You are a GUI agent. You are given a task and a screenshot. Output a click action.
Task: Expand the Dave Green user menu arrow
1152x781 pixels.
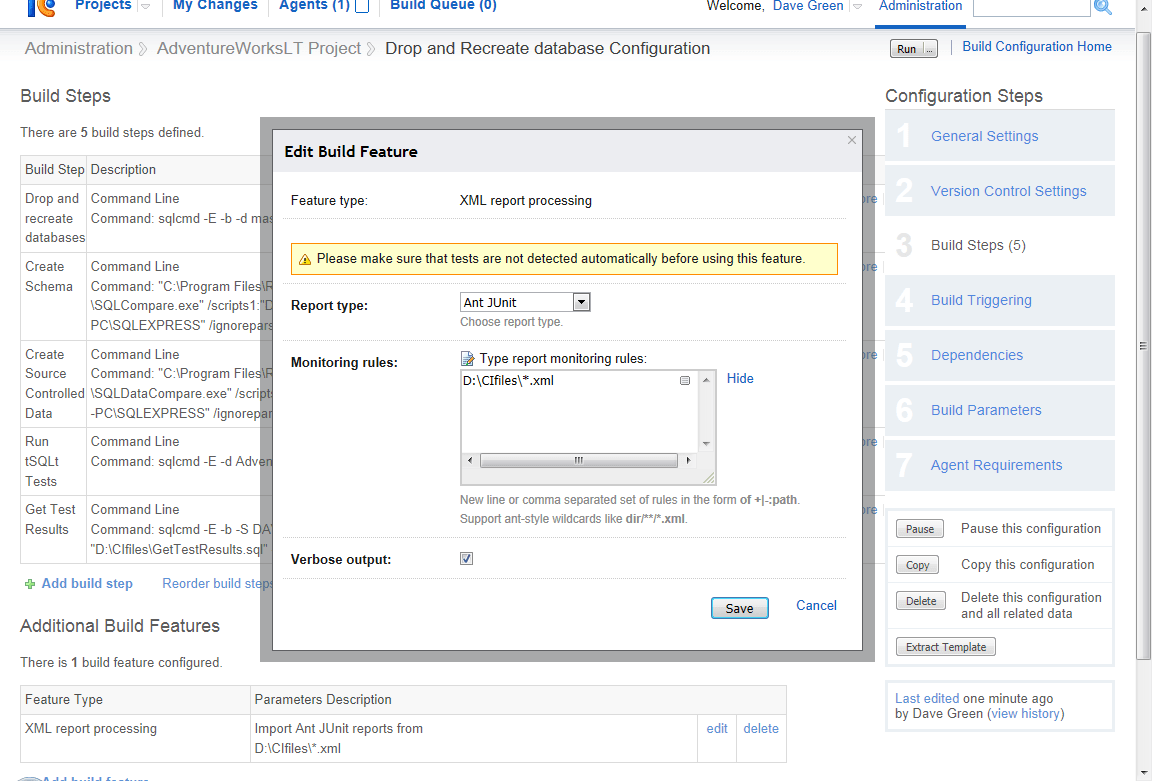point(857,7)
